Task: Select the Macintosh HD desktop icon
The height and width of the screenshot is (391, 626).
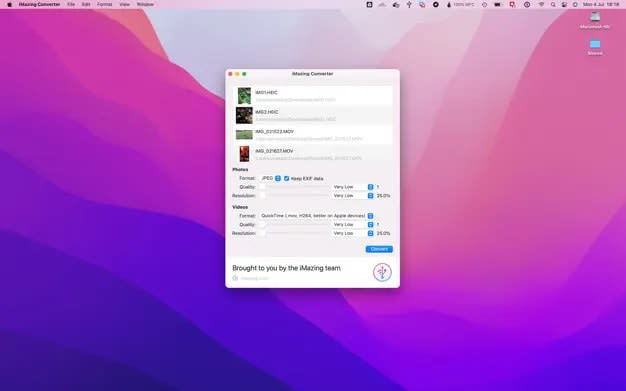Action: click(x=595, y=17)
